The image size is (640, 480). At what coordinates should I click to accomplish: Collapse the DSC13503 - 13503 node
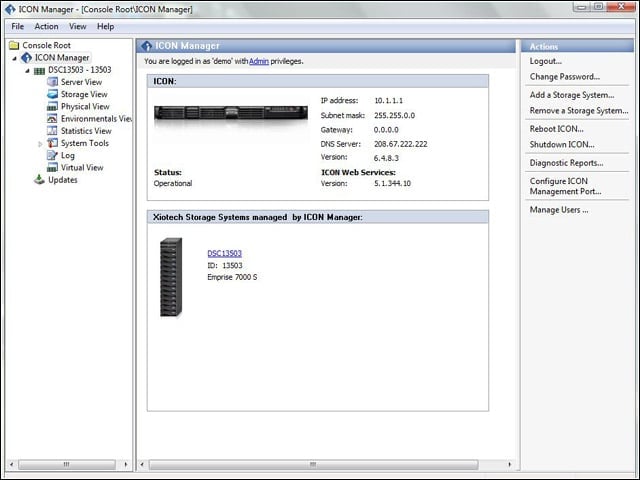point(27,71)
